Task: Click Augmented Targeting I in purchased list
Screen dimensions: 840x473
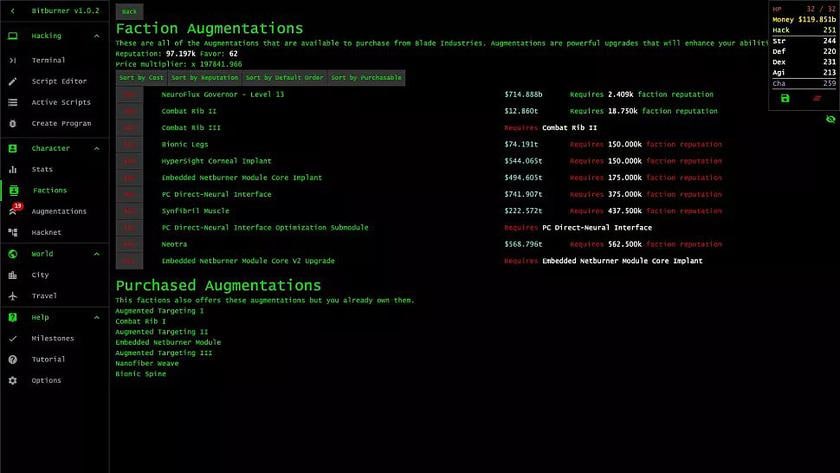Action: tap(160, 311)
